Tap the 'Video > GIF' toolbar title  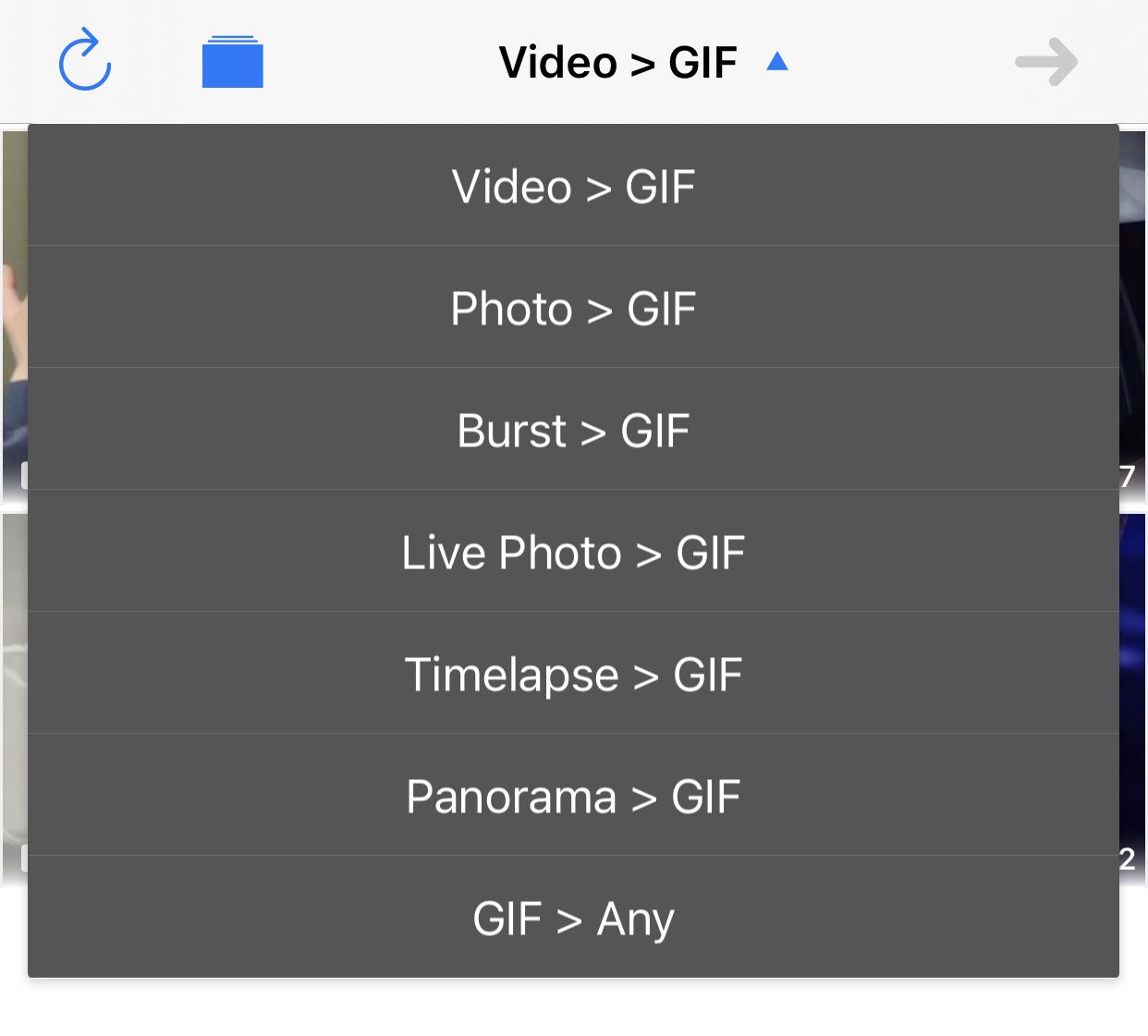(x=617, y=63)
